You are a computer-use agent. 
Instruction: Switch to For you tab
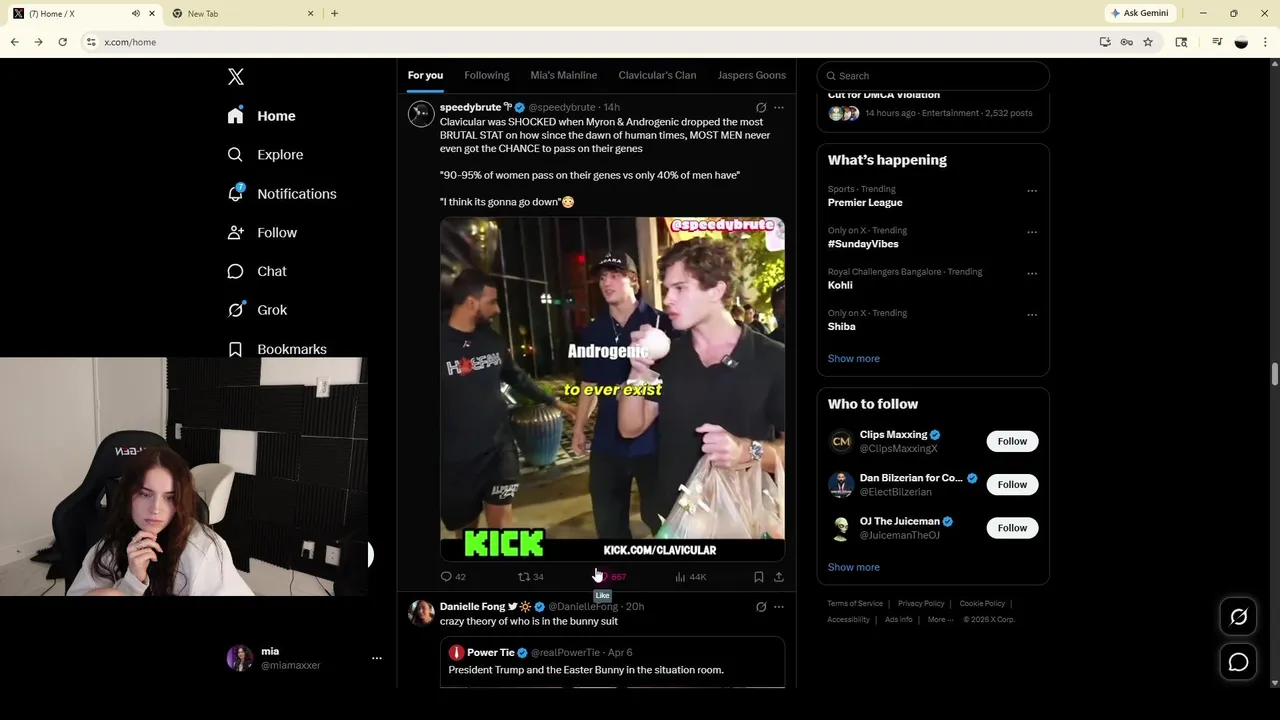click(425, 75)
